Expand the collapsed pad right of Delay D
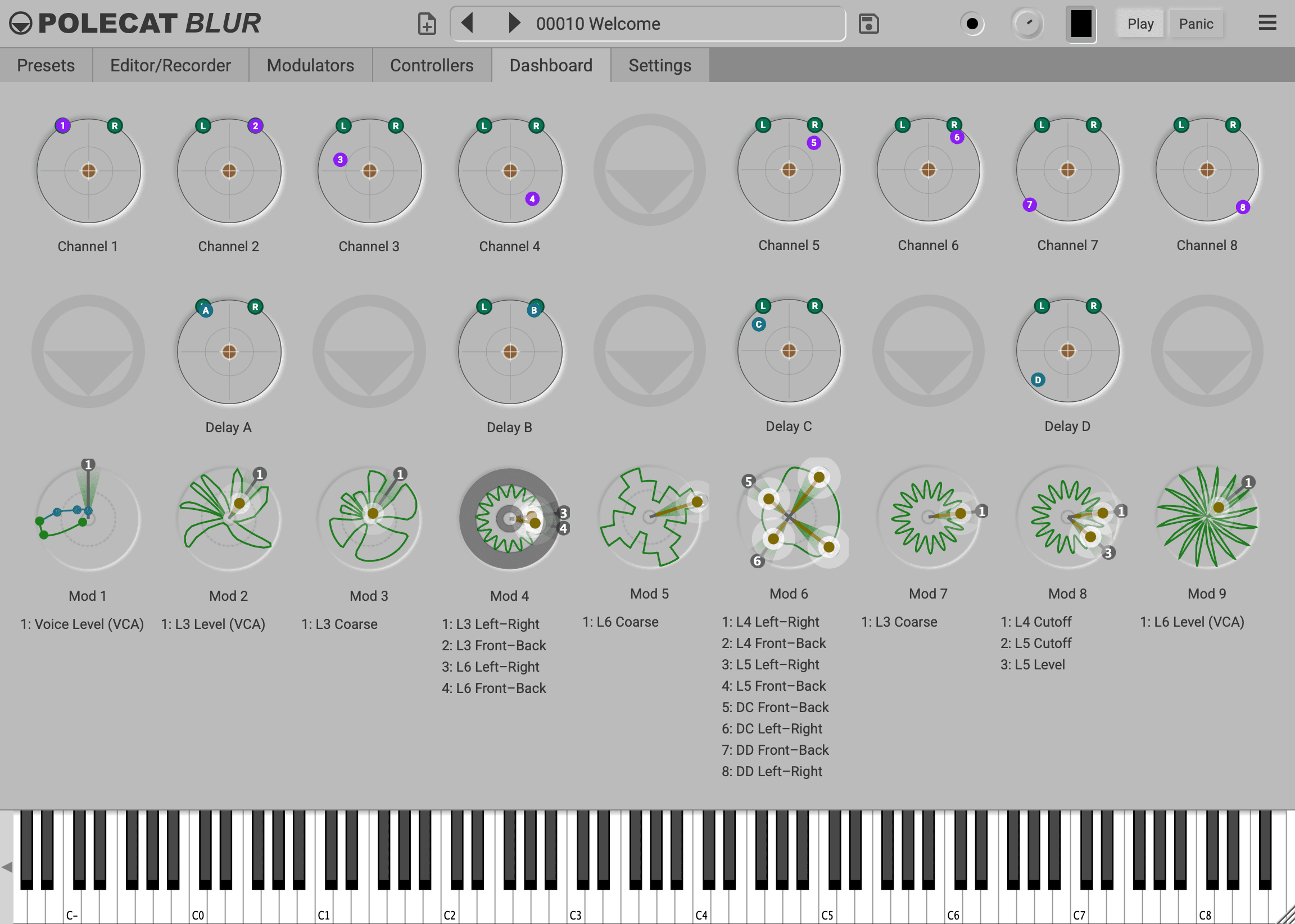Viewport: 1295px width, 924px height. pyautogui.click(x=1207, y=351)
